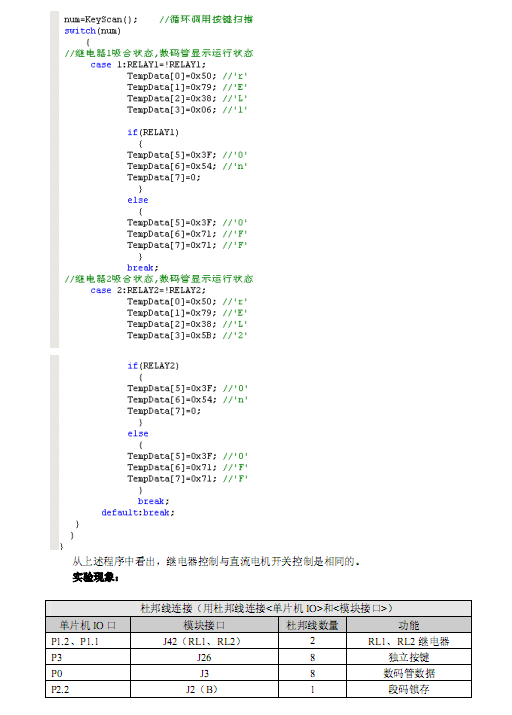
Task: Click the default:break line
Action: pyautogui.click(x=138, y=513)
